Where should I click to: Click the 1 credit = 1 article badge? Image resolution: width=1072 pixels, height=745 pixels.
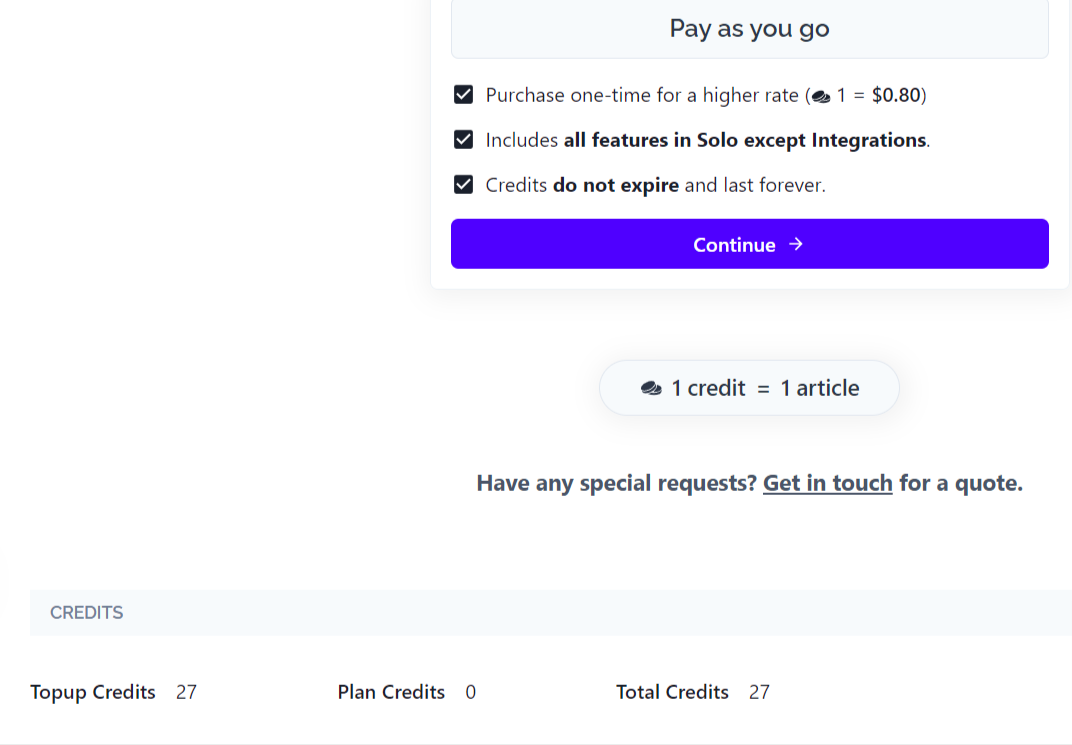749,388
